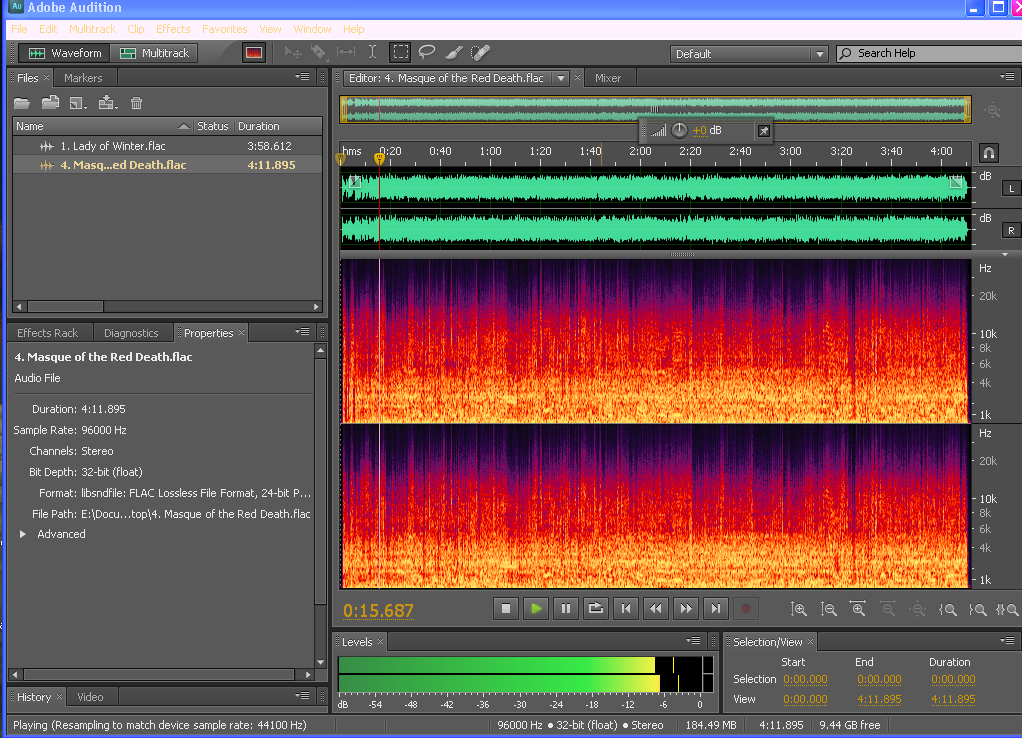Screen dimensions: 1022x738
Task: Select the Paintbrush Selection tool
Action: 454,53
